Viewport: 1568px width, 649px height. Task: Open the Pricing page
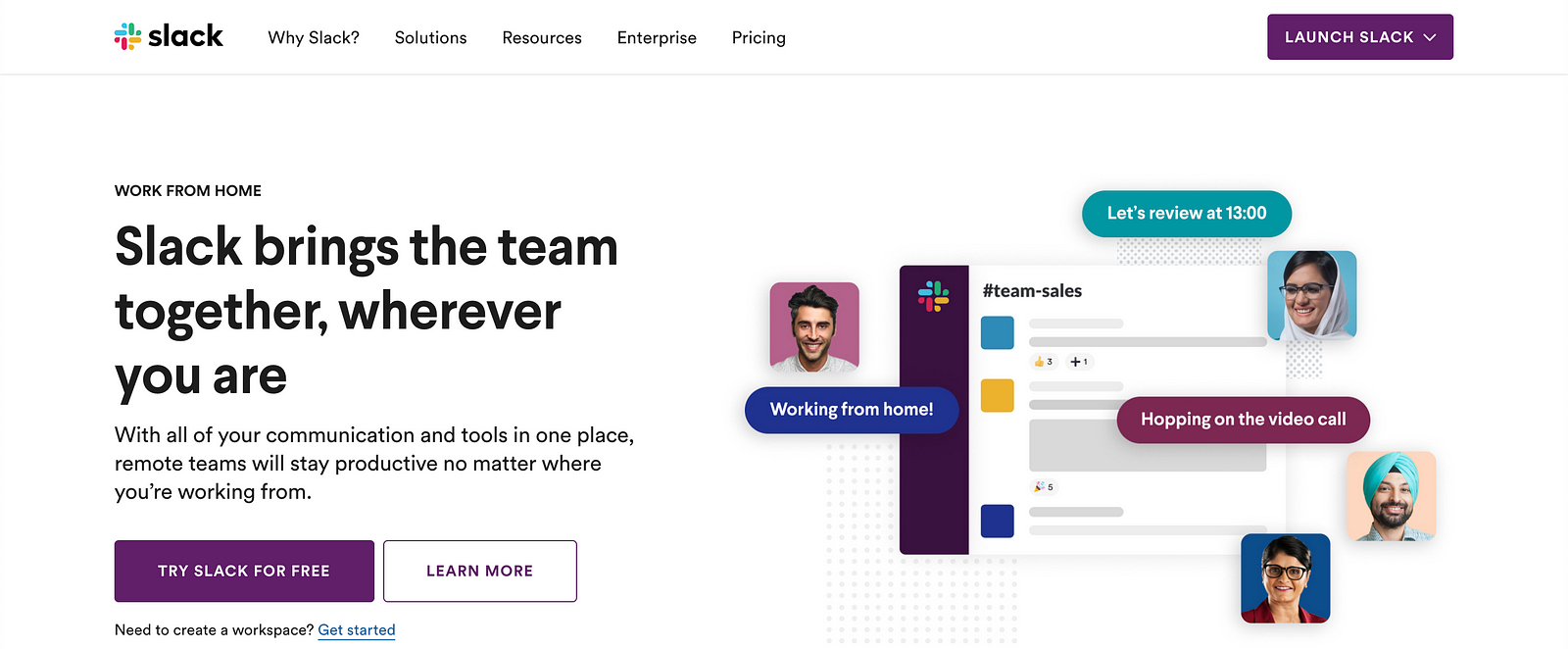coord(759,37)
